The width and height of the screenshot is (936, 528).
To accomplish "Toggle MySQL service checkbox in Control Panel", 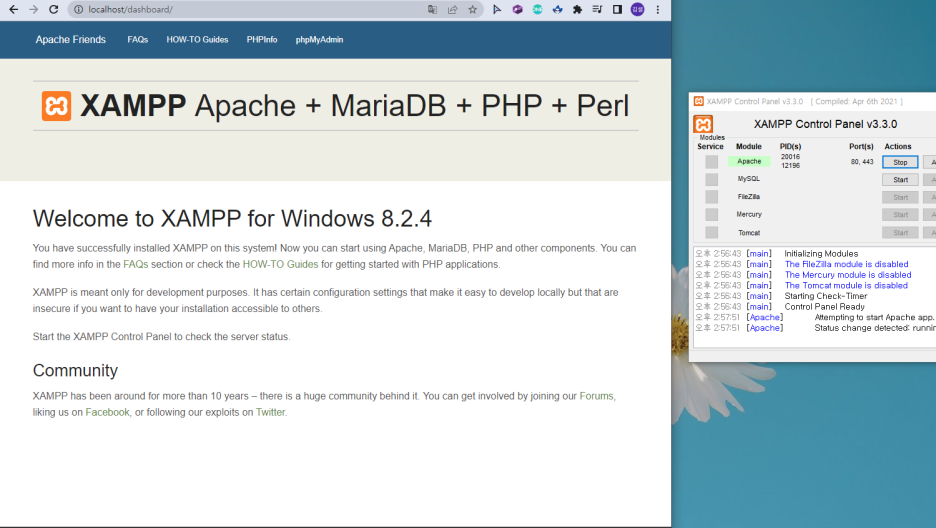I will click(712, 179).
